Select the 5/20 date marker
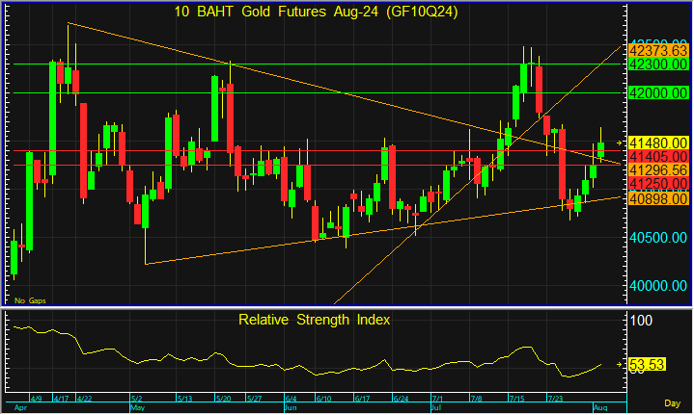Image resolution: width=694 pixels, height=415 pixels. click(x=224, y=399)
